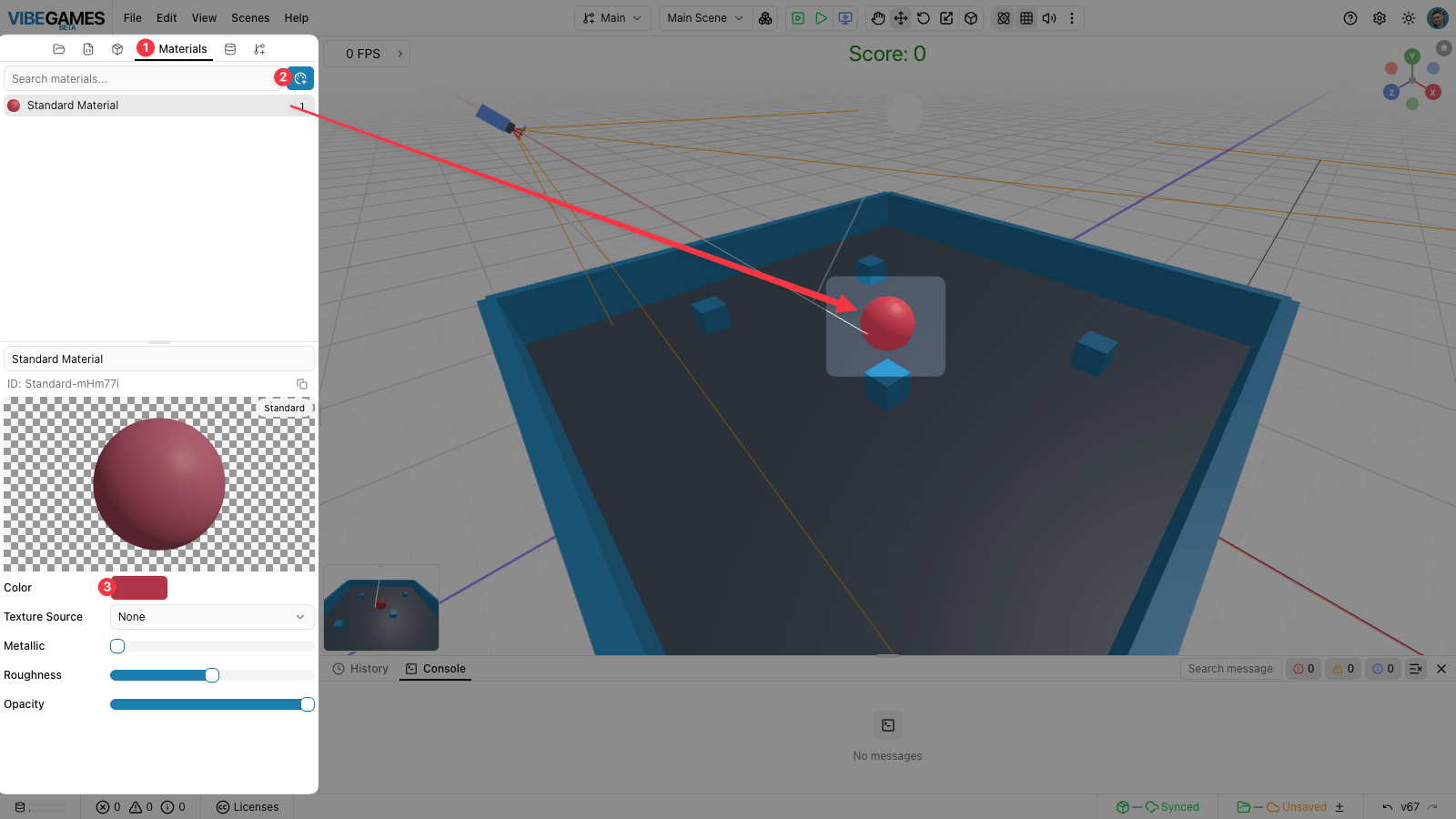Open the Licenses link
The image size is (1456, 819).
coord(248,807)
